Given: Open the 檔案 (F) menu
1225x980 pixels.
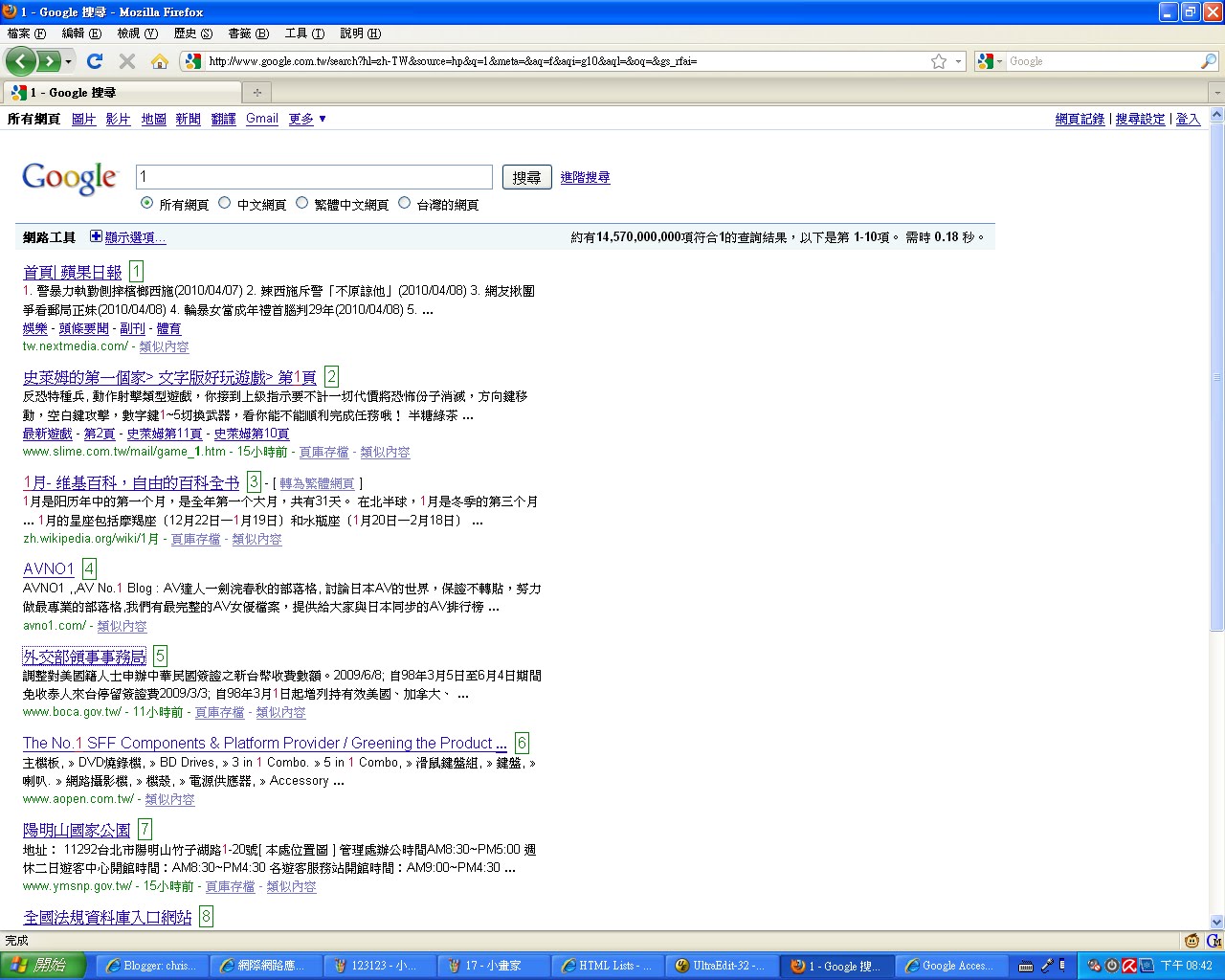Looking at the screenshot, I should click(26, 33).
